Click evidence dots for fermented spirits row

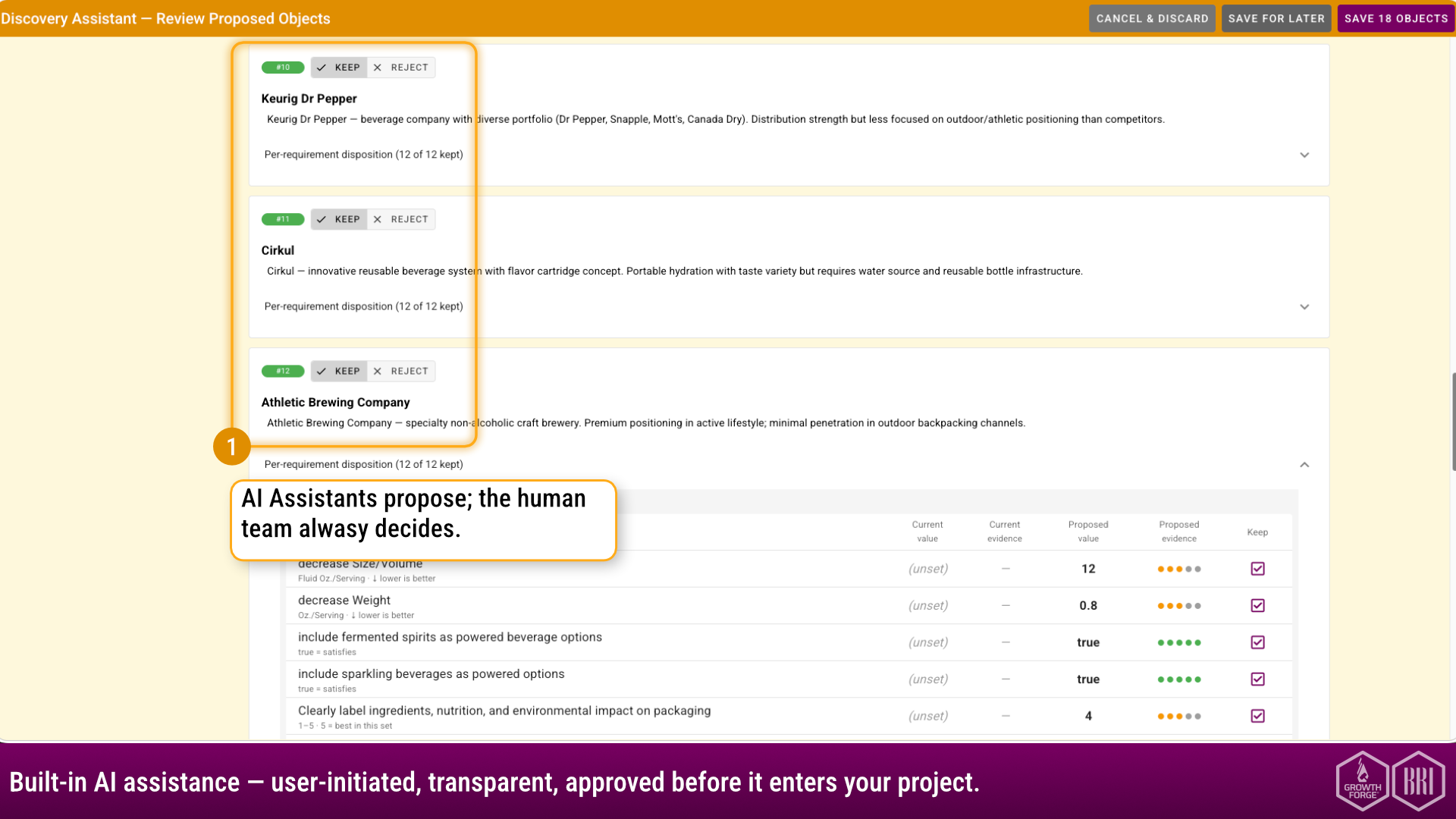point(1179,642)
